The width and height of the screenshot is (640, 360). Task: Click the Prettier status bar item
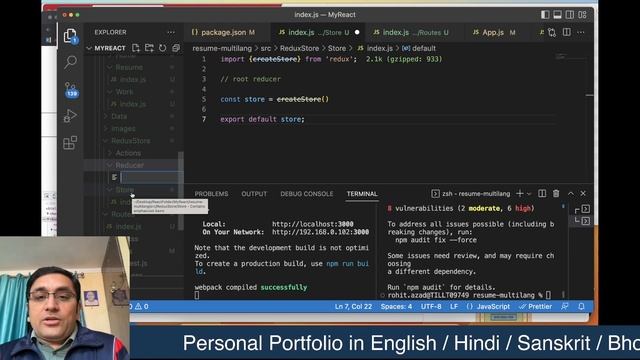click(x=535, y=307)
